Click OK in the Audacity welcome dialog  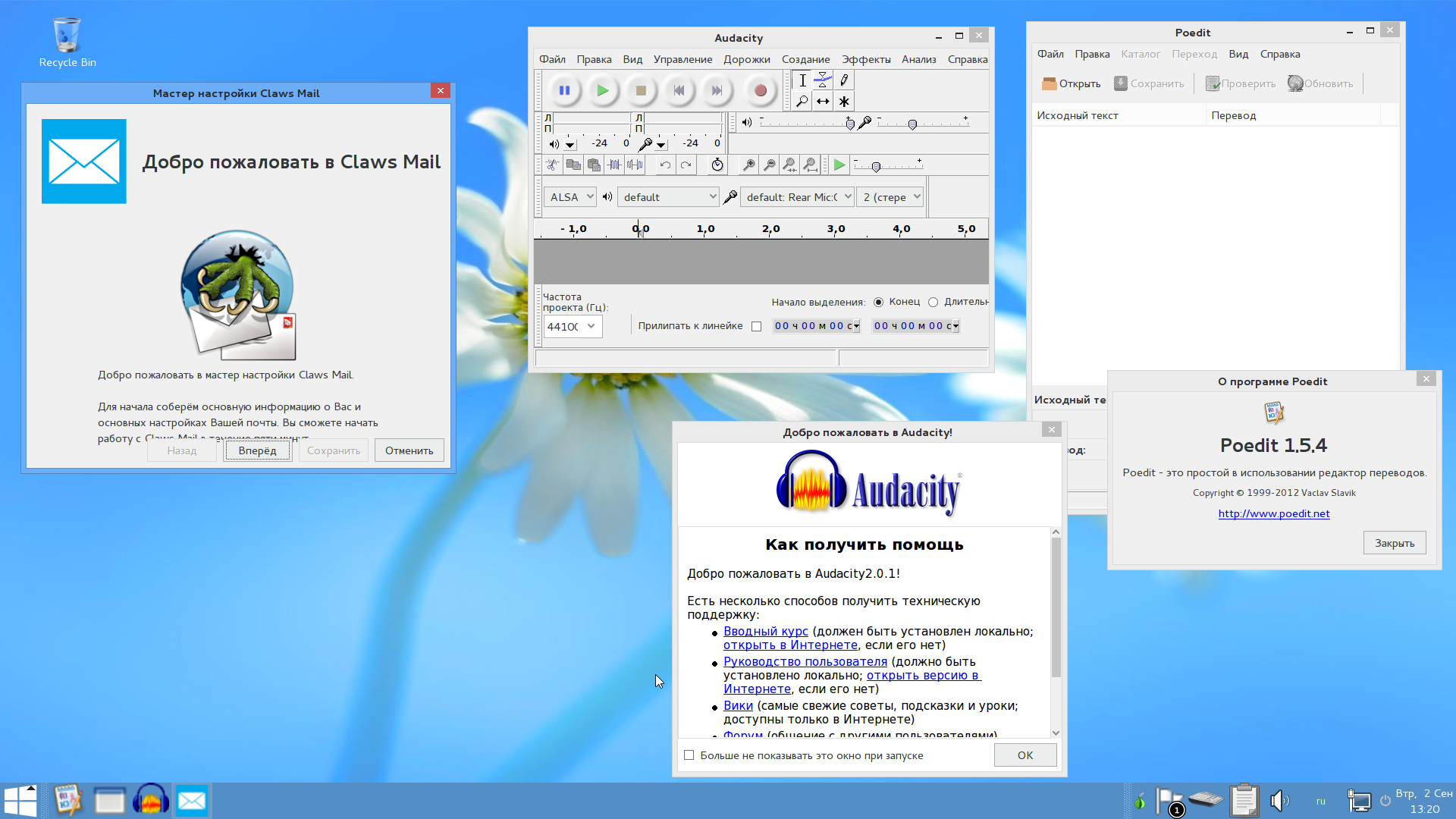point(1025,755)
